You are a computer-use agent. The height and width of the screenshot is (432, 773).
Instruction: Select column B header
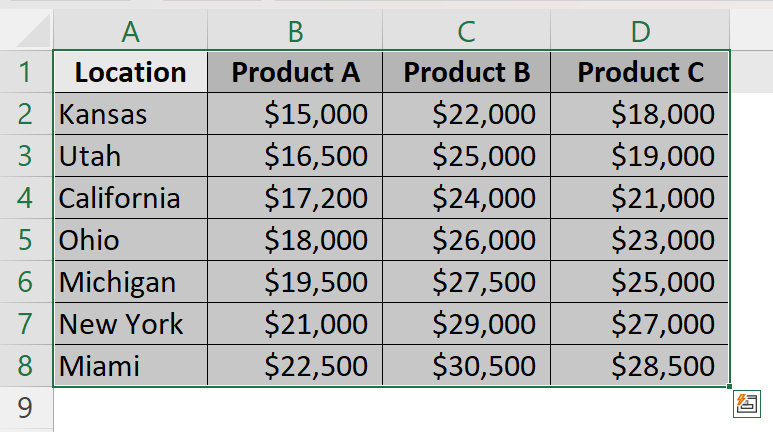tap(295, 32)
